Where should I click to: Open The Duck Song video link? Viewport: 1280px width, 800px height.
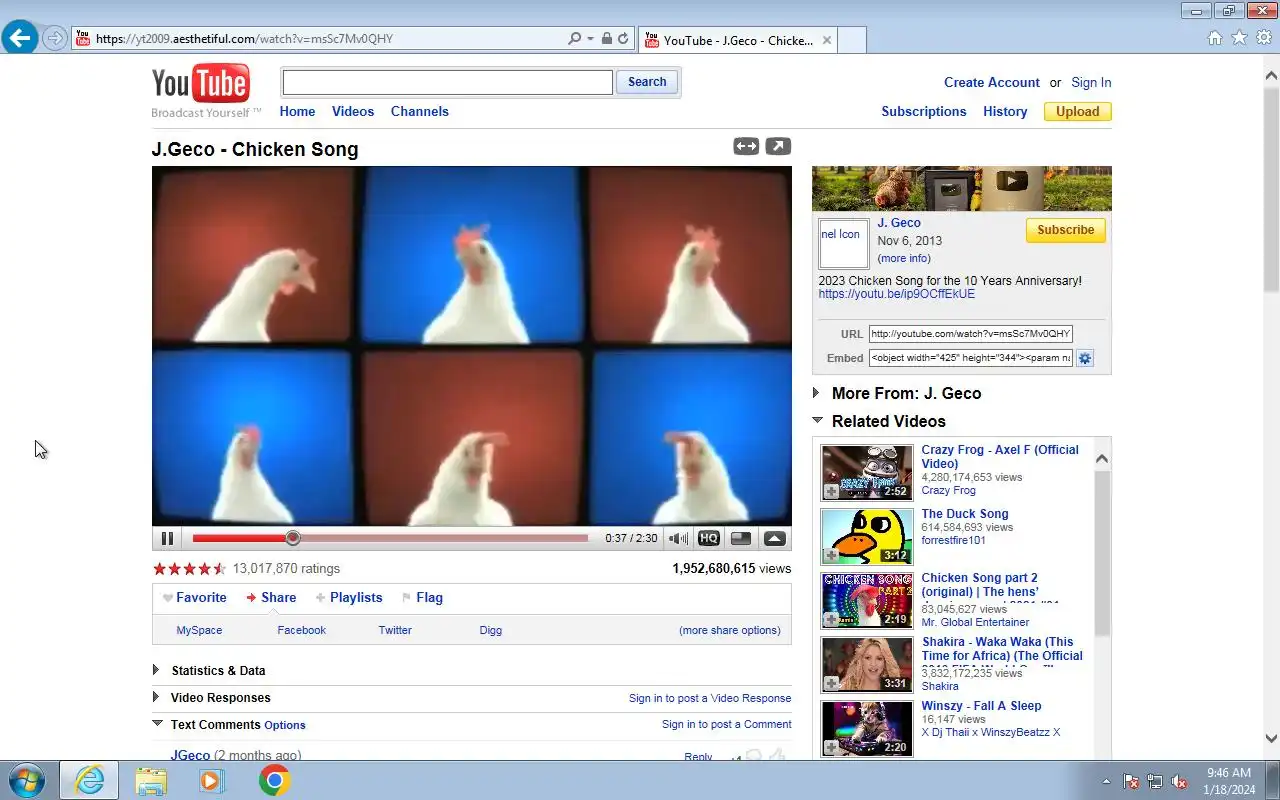click(x=965, y=514)
